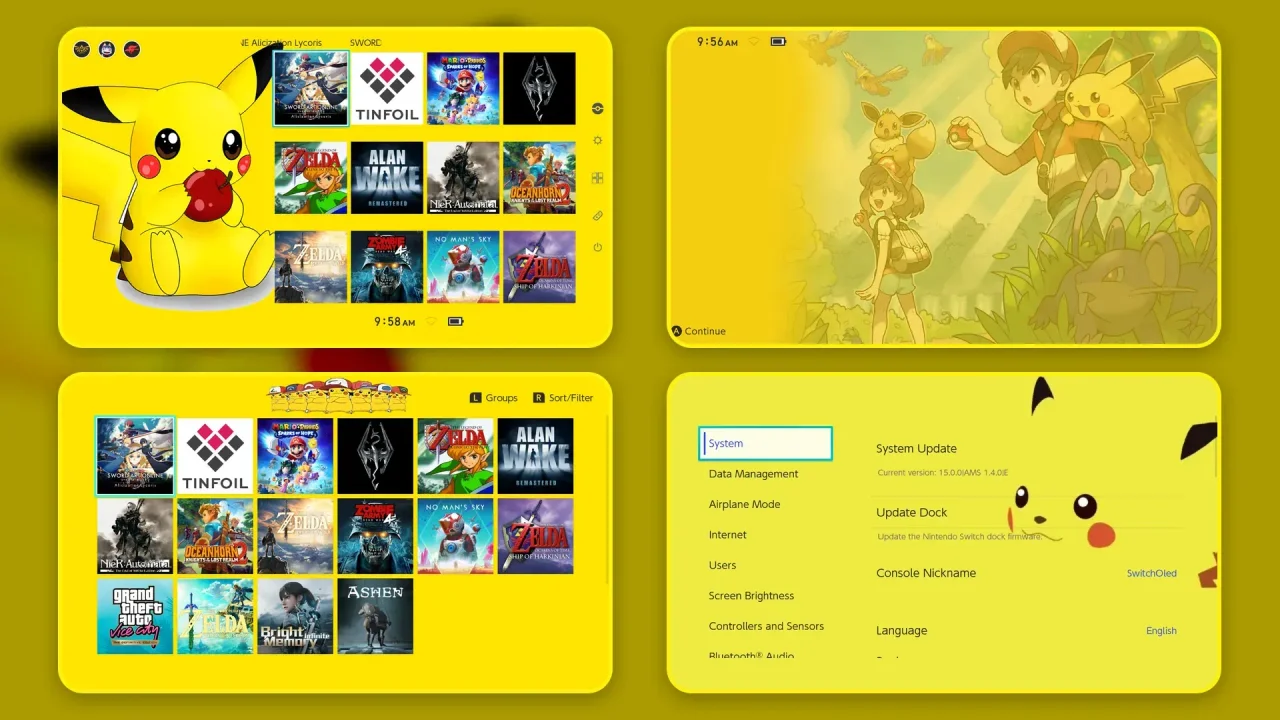Click the settings panel scrollbar
The width and height of the screenshot is (1280, 720).
click(x=1216, y=448)
